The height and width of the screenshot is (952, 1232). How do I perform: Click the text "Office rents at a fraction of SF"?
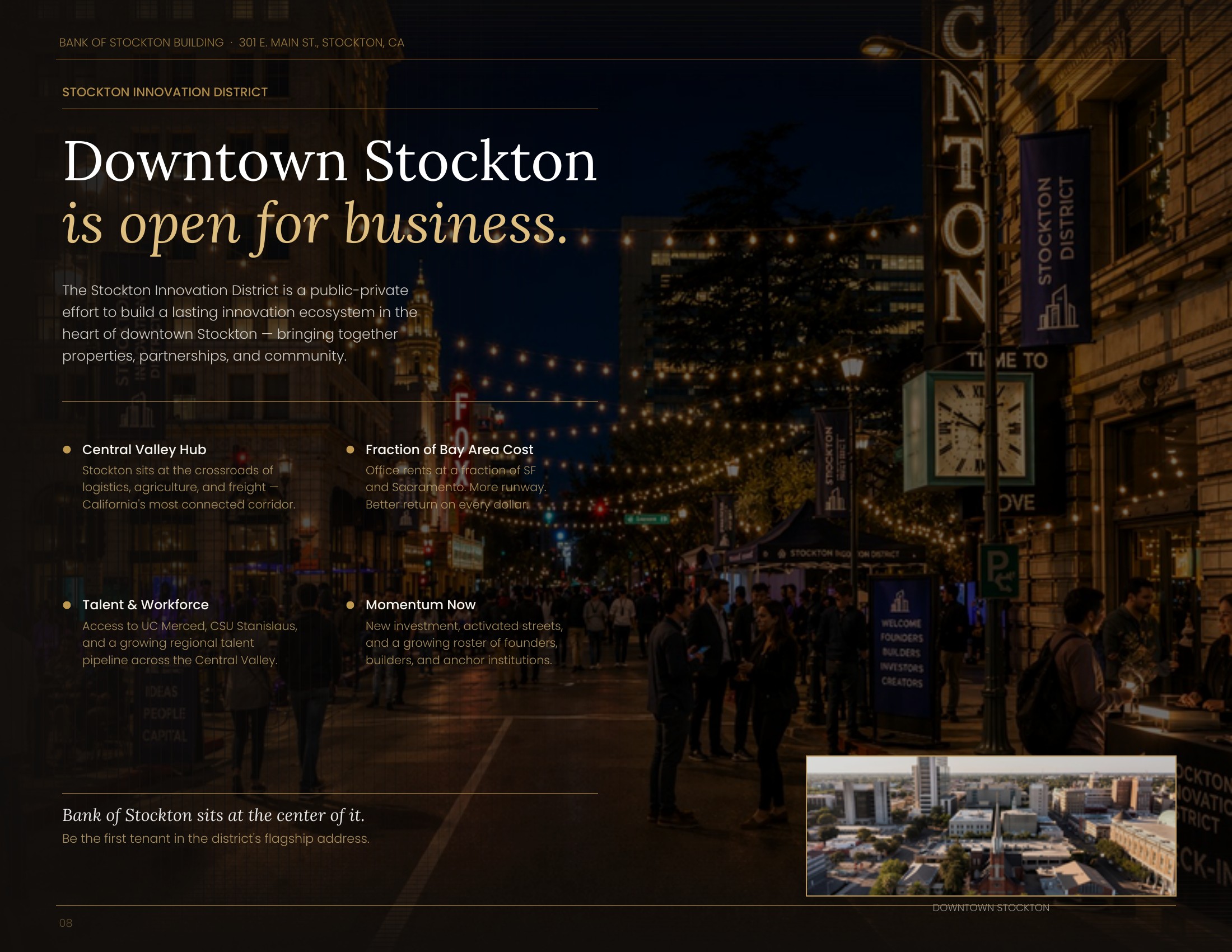coord(451,470)
